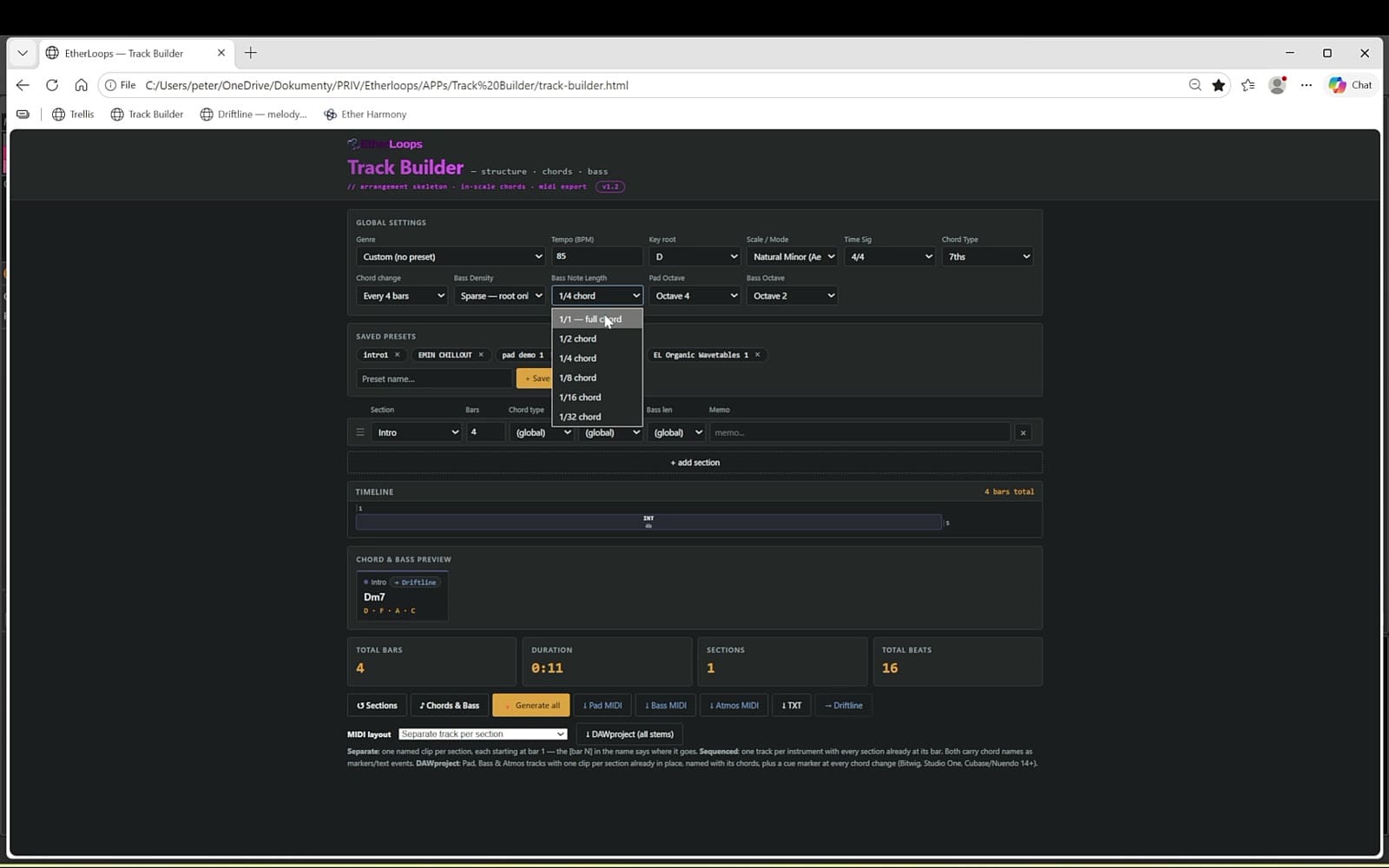Select the 1/8 chord option
This screenshot has height=868, width=1389.
(597, 378)
